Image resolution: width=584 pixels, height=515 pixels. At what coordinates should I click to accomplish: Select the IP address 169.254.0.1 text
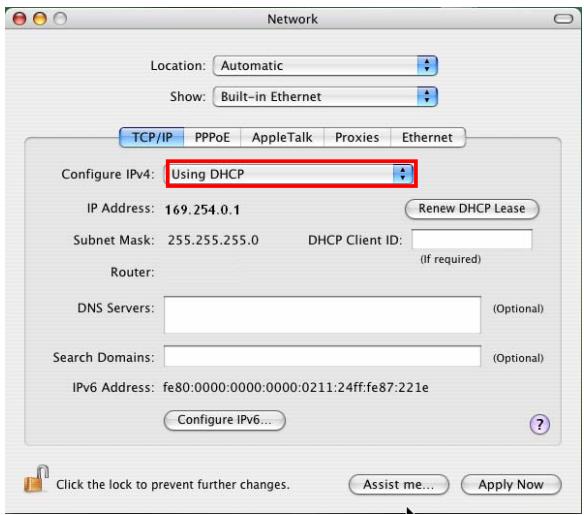202,210
